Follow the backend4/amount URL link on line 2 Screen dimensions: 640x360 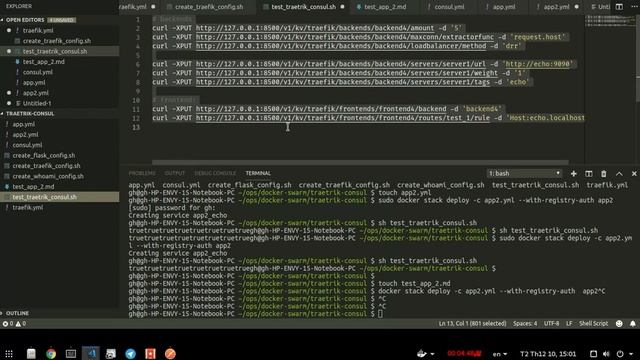(x=315, y=28)
